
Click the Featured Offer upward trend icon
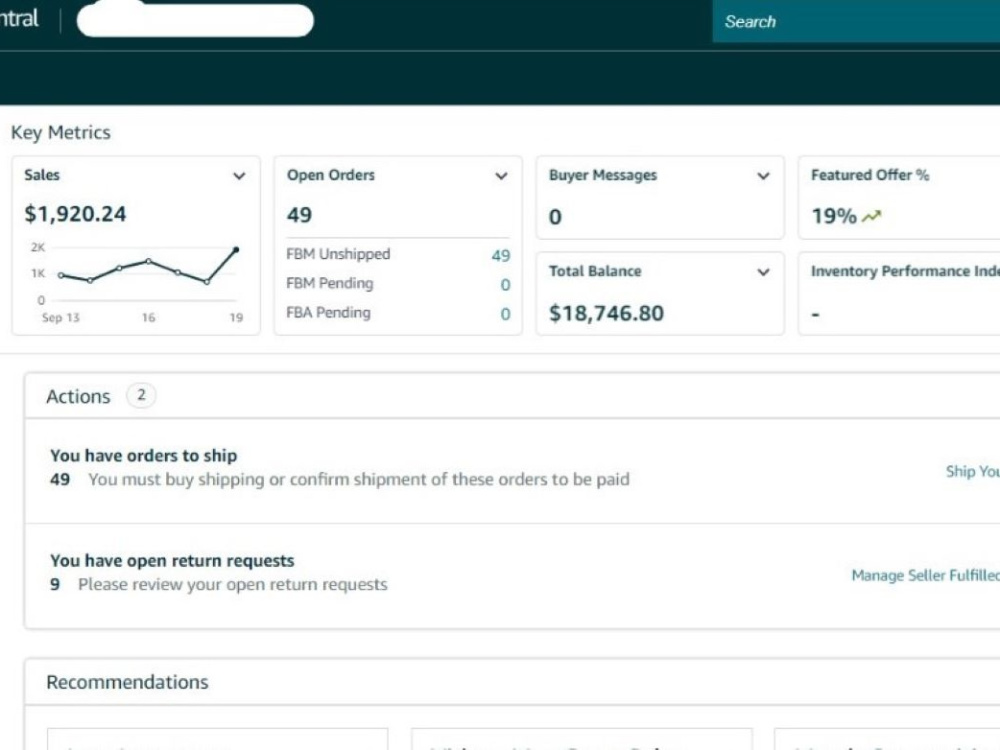coord(871,217)
